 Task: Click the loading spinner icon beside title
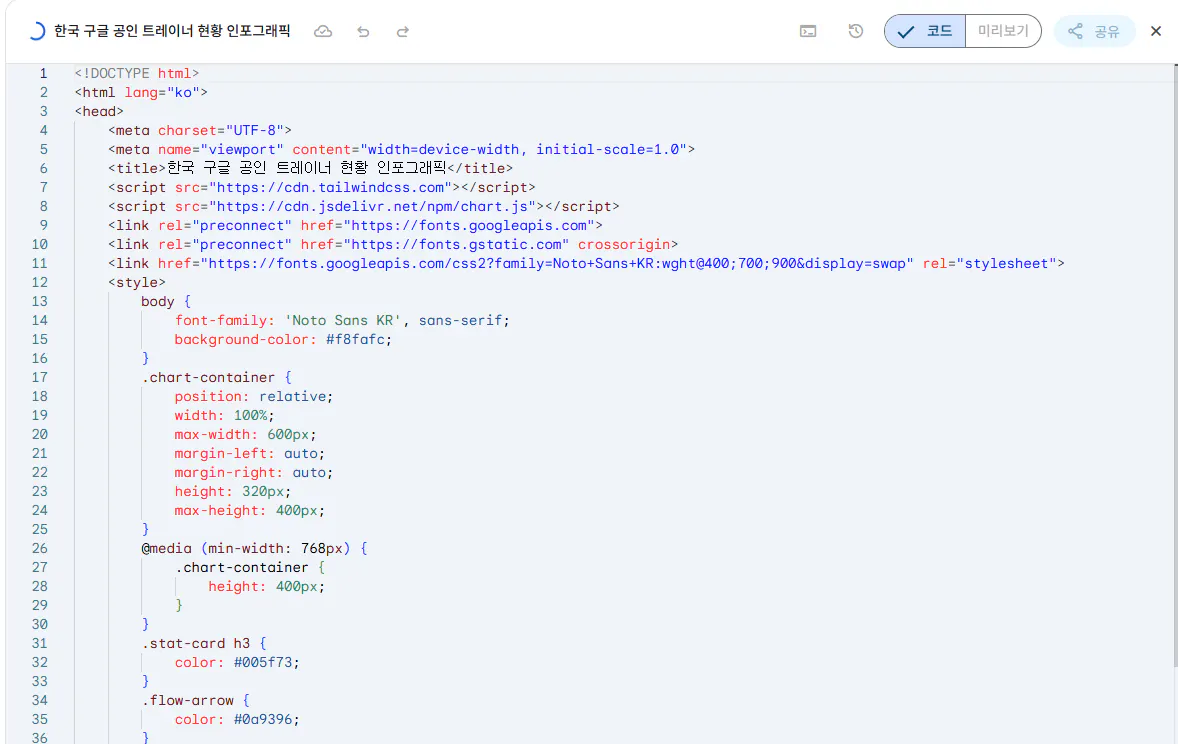click(x=36, y=32)
